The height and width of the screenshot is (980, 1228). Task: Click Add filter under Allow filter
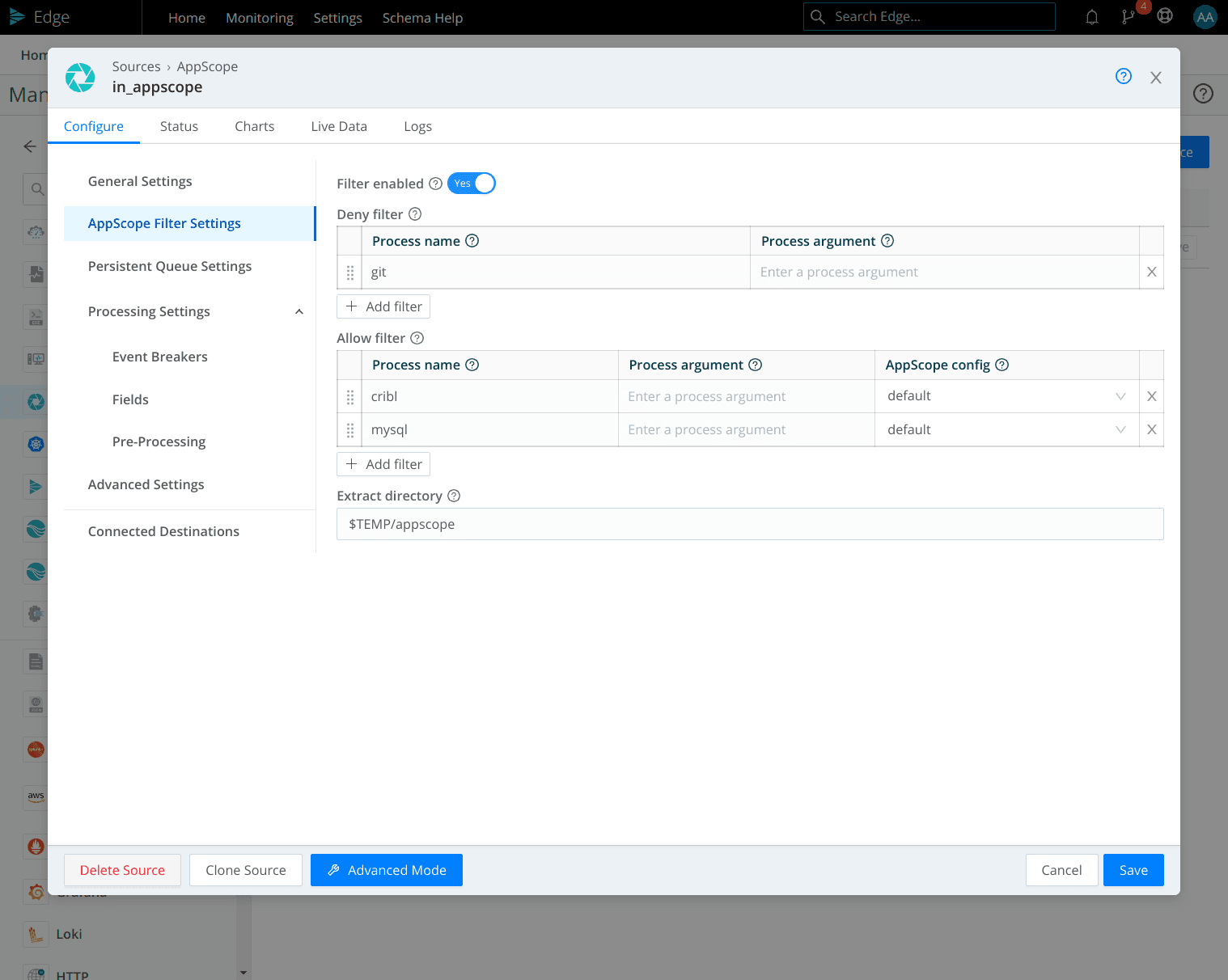click(x=383, y=464)
